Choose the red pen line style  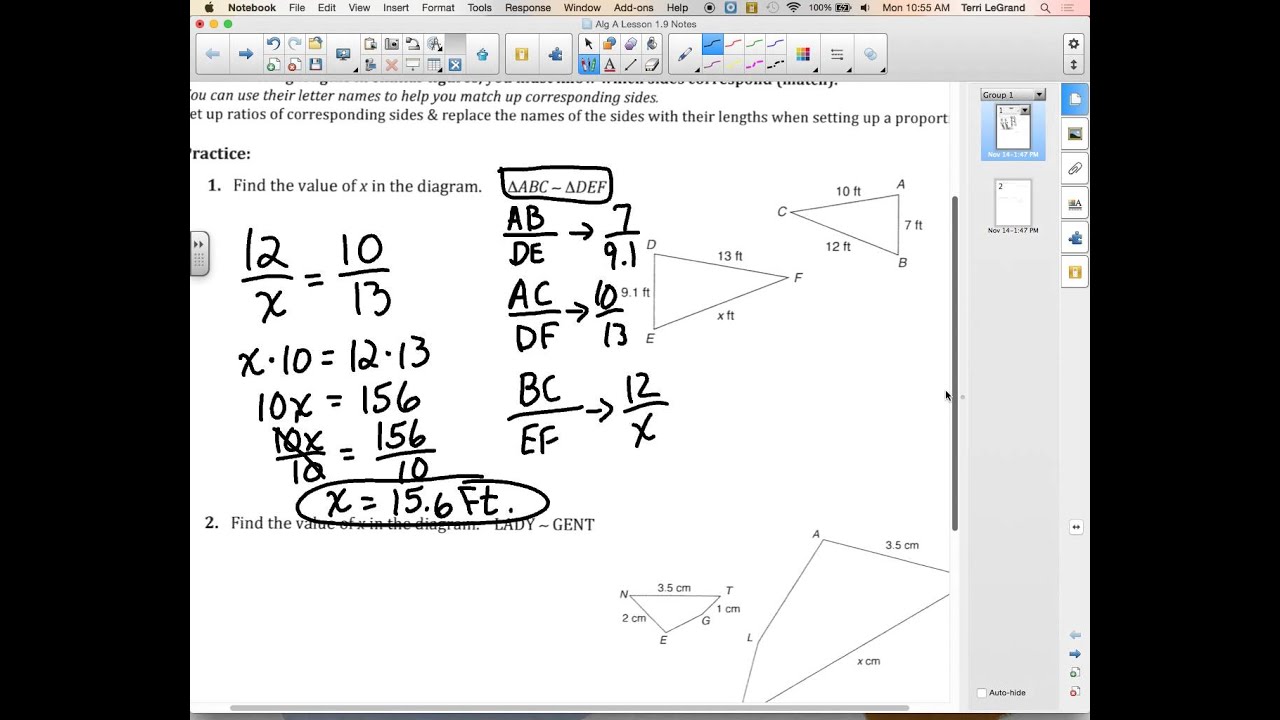(733, 44)
